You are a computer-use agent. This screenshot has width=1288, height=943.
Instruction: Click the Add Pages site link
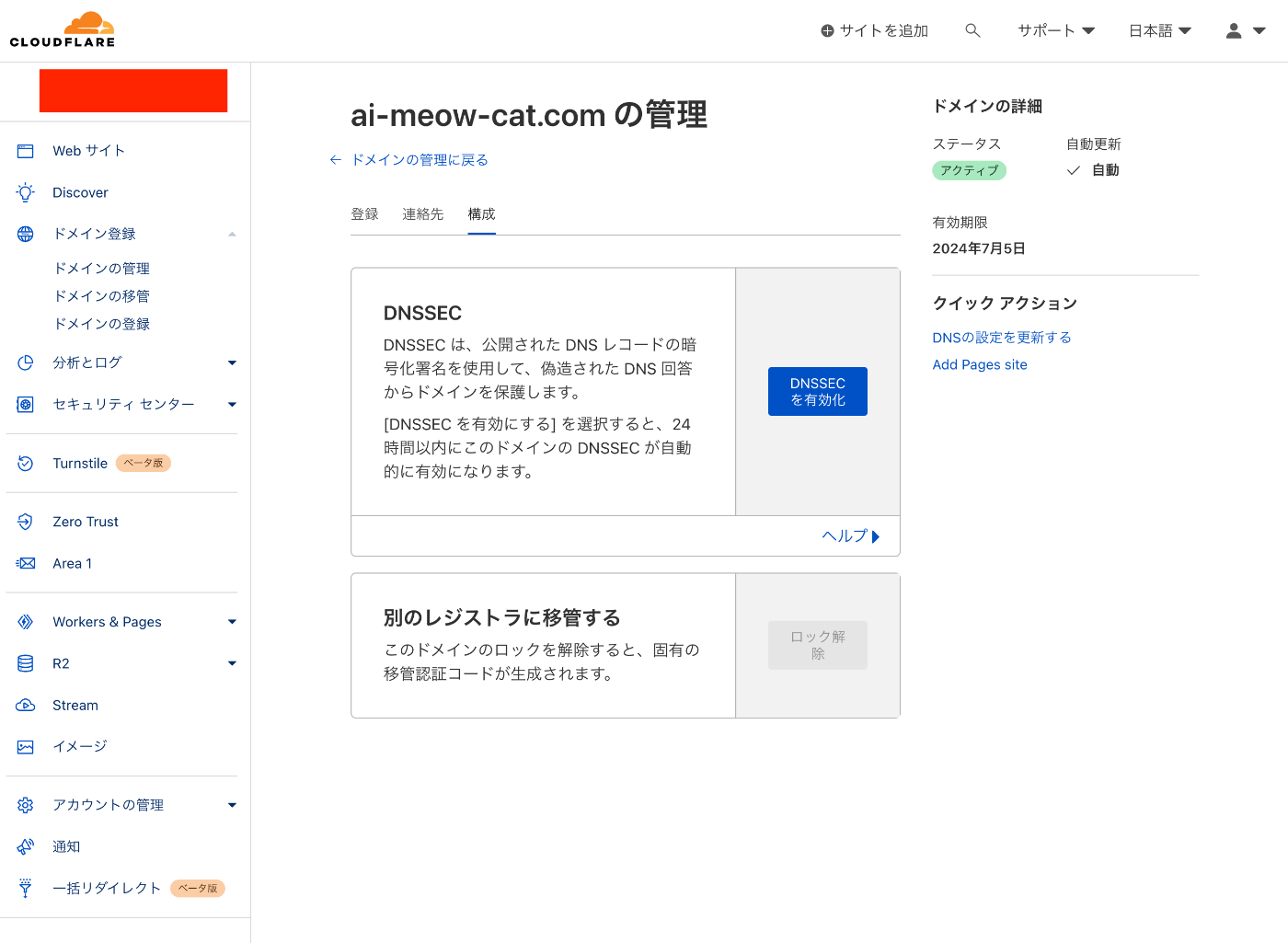click(980, 364)
